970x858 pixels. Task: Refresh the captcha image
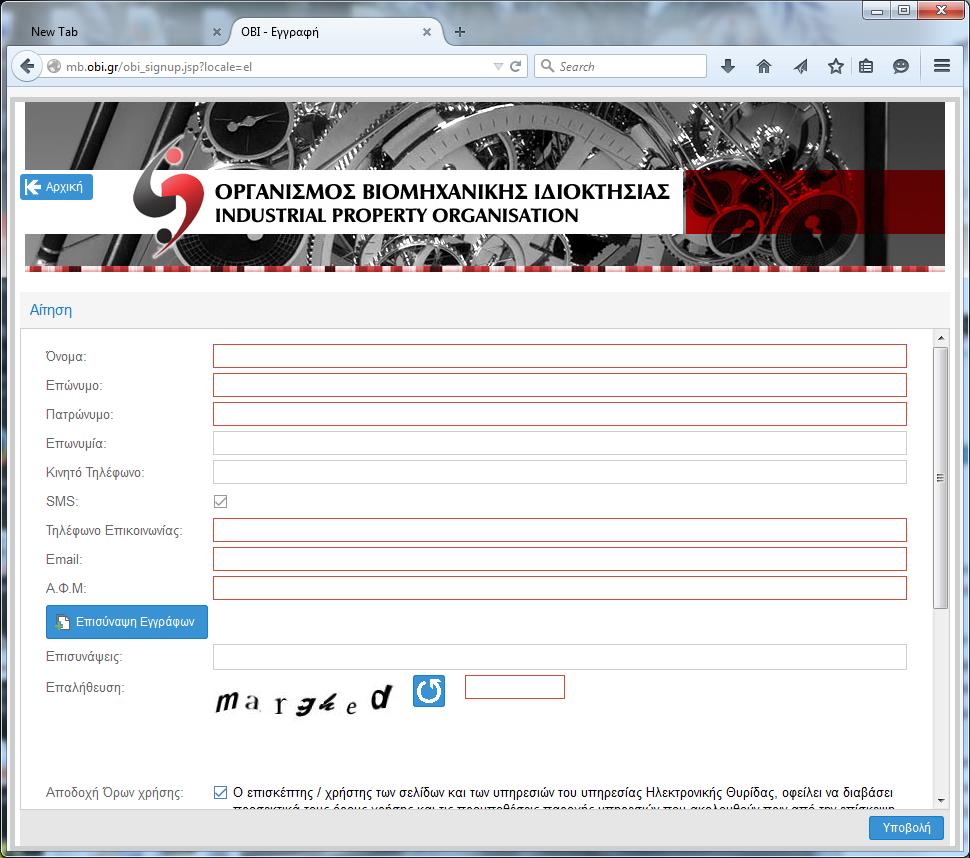(x=429, y=691)
